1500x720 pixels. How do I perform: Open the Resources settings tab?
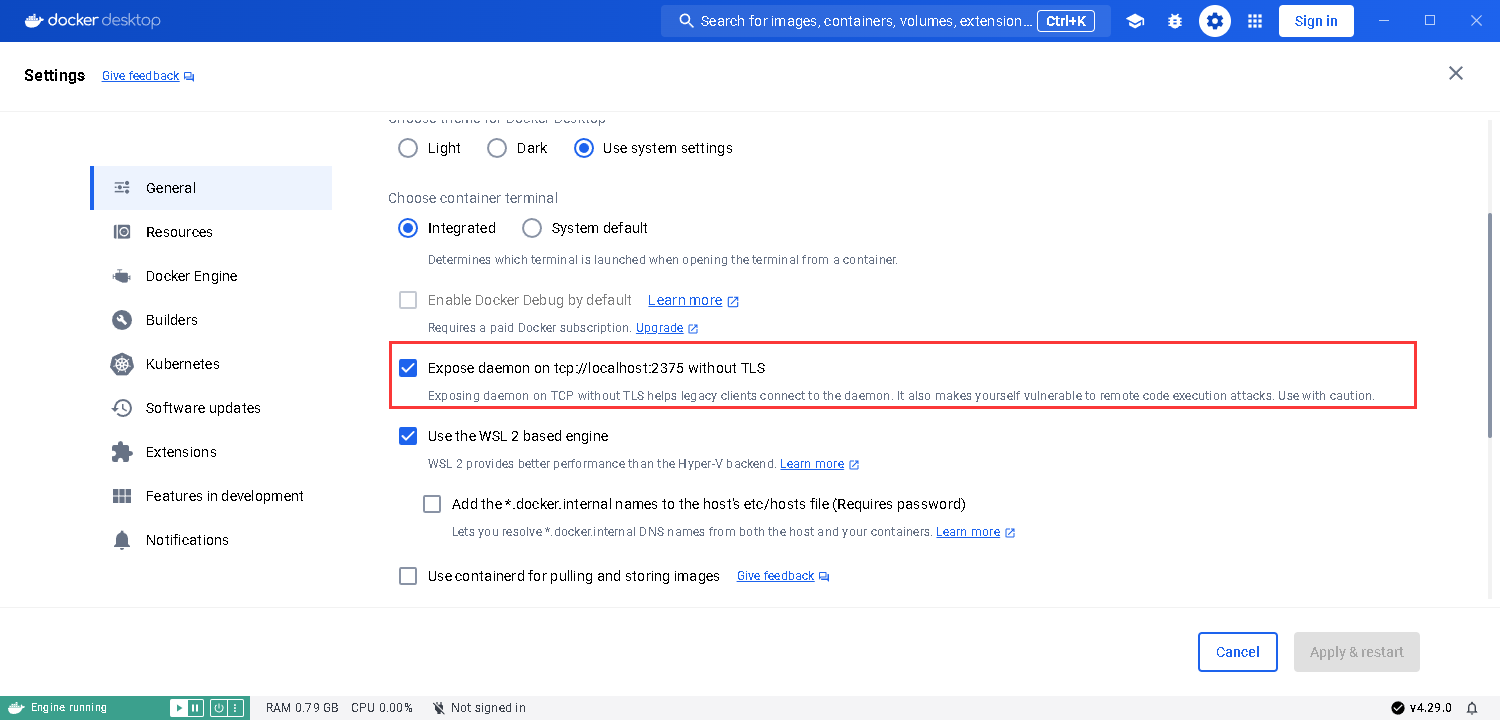(x=211, y=232)
